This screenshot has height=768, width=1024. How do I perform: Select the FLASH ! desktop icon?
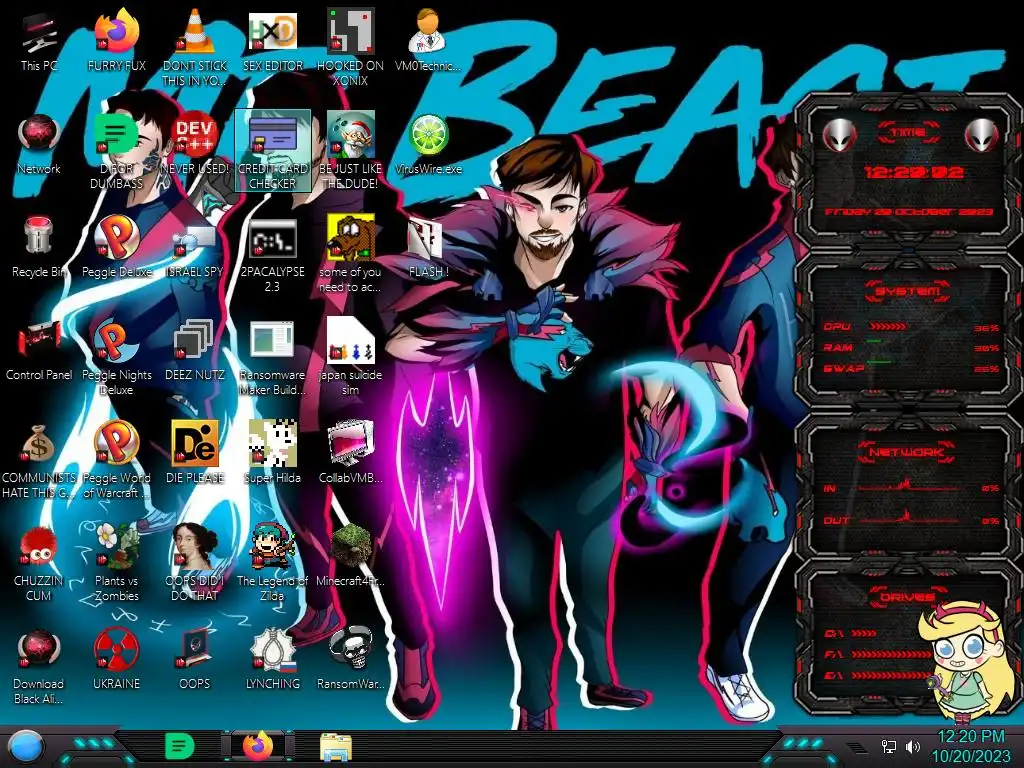pos(428,248)
